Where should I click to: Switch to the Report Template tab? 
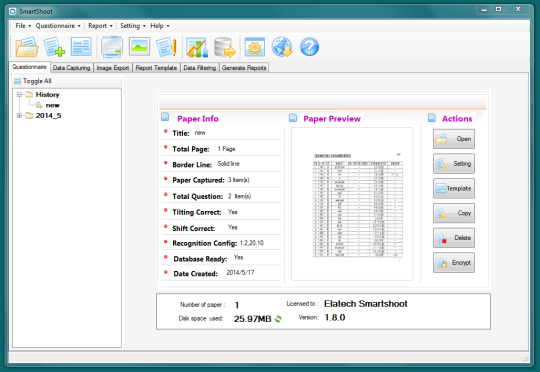[156, 68]
